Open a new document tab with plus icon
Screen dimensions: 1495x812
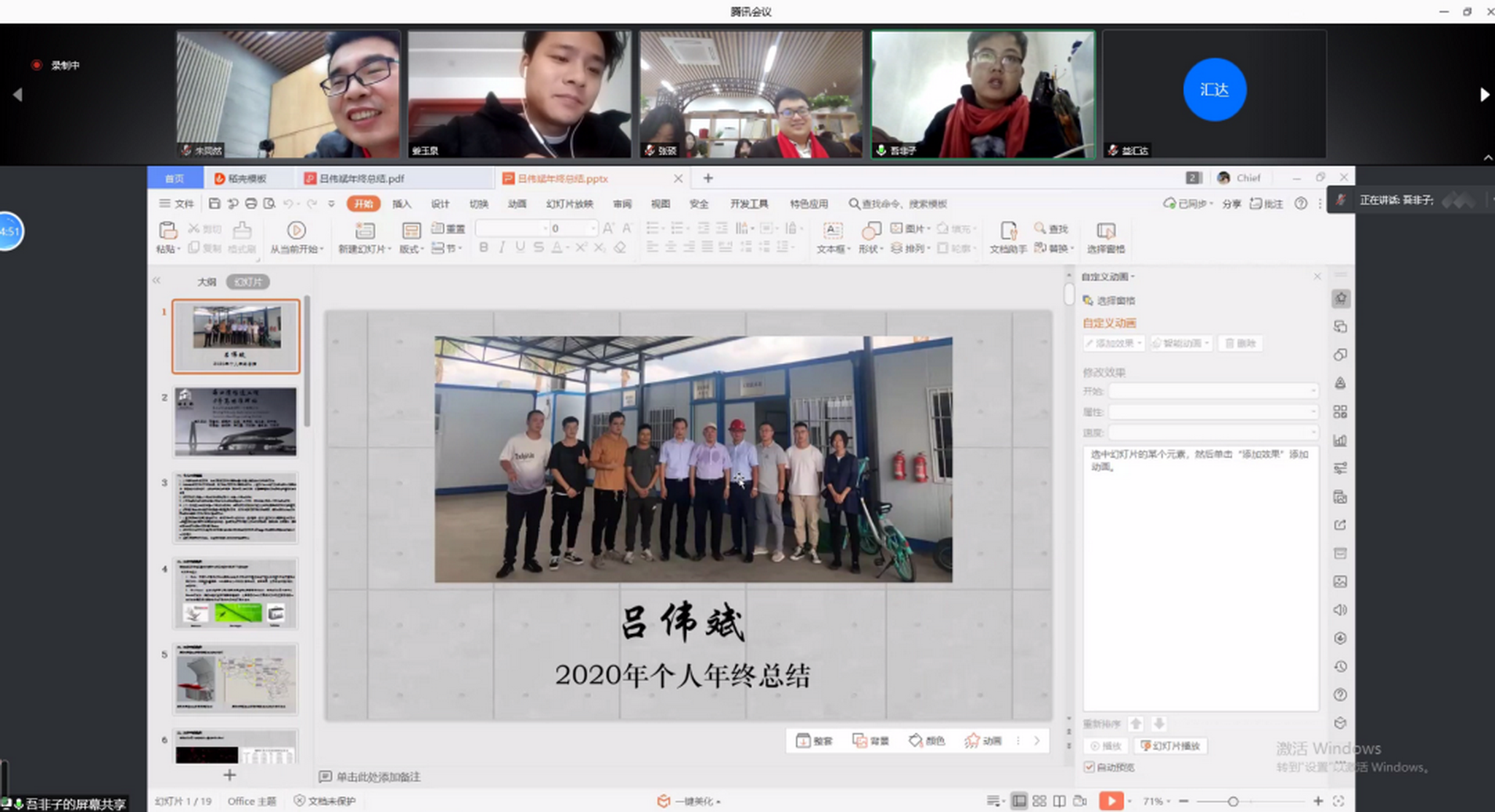[x=708, y=178]
